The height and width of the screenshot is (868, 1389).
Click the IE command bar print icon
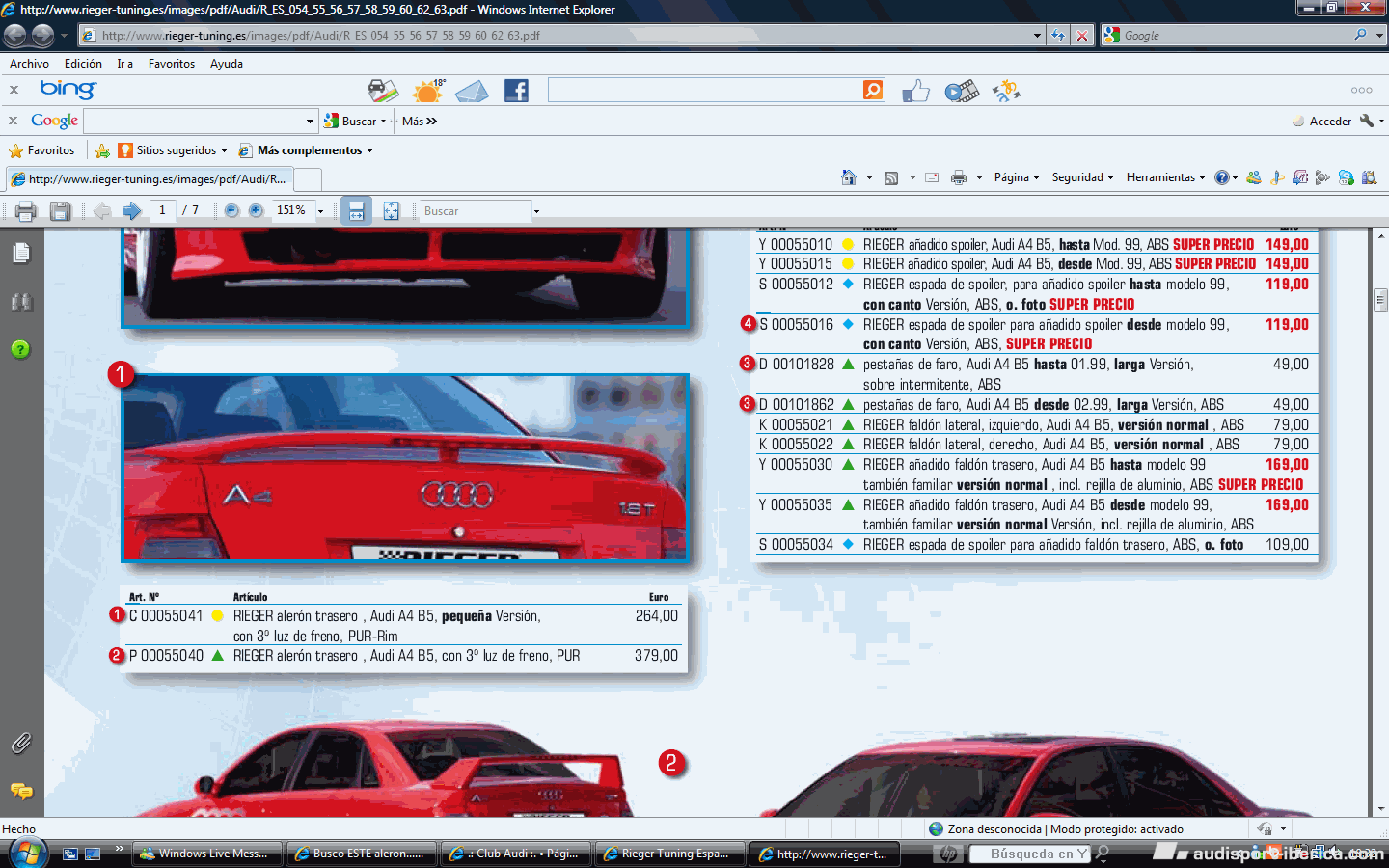coord(958,177)
